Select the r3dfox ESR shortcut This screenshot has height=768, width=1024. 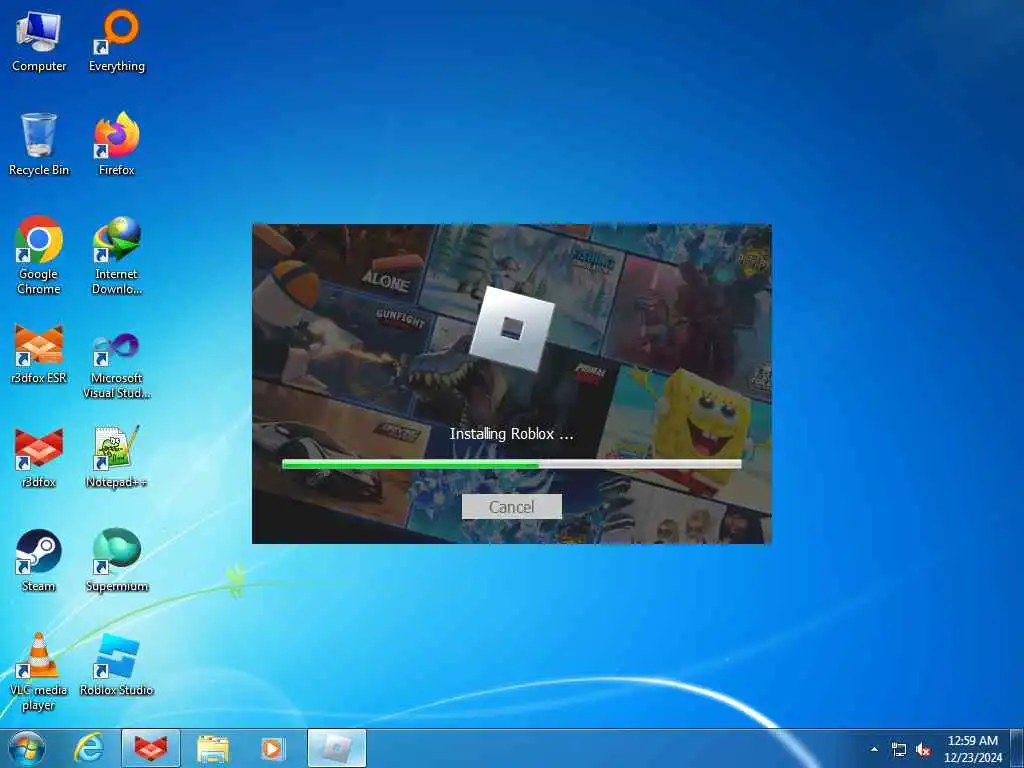click(39, 354)
